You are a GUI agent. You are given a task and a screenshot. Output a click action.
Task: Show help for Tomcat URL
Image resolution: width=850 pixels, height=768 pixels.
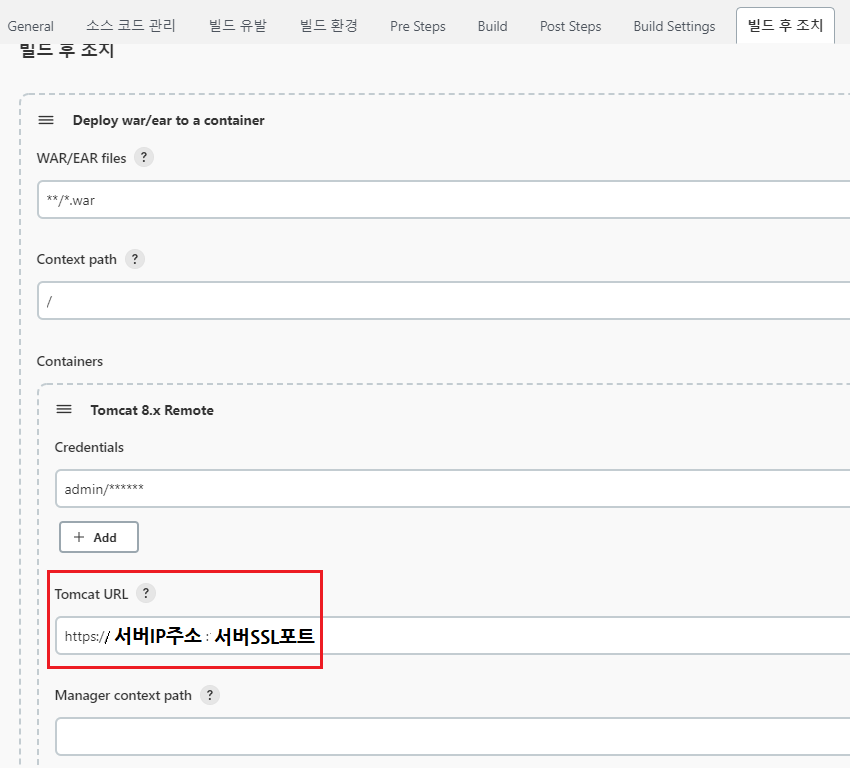146,593
